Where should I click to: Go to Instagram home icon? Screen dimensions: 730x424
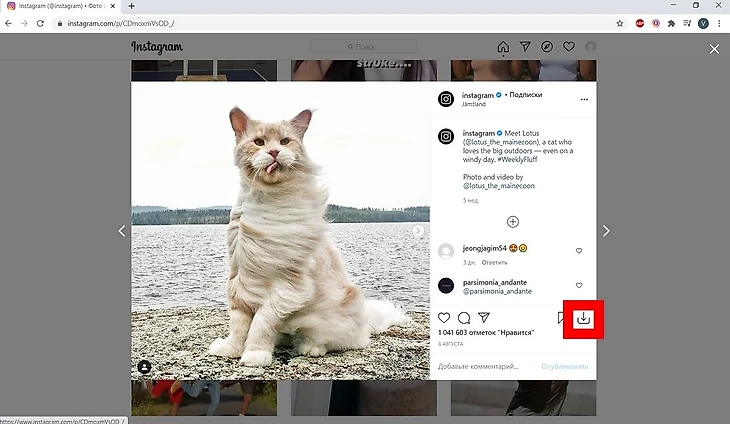click(503, 47)
